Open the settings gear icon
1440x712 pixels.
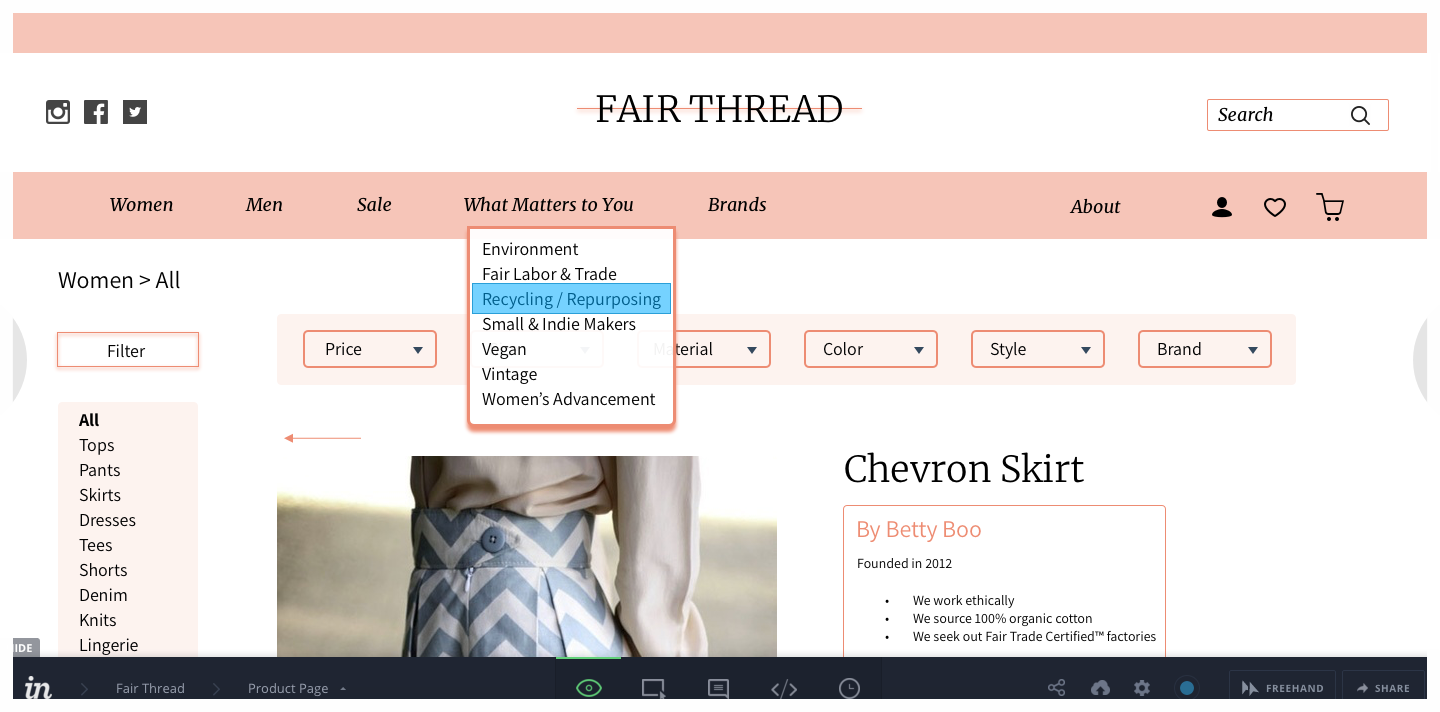1142,688
